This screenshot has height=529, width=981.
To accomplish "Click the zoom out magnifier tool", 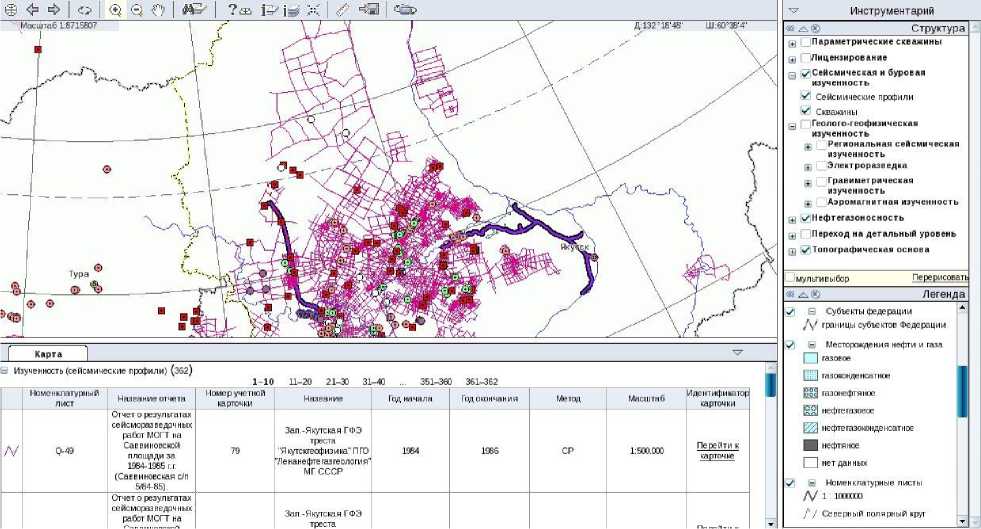I will (x=137, y=10).
